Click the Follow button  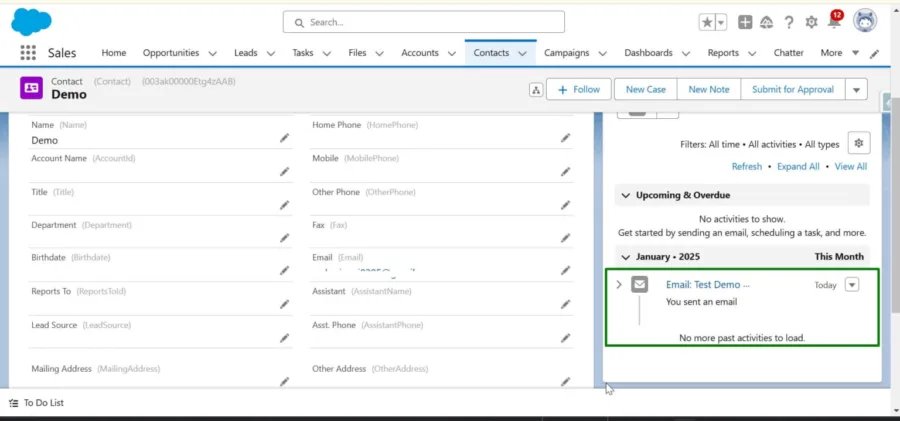(579, 90)
